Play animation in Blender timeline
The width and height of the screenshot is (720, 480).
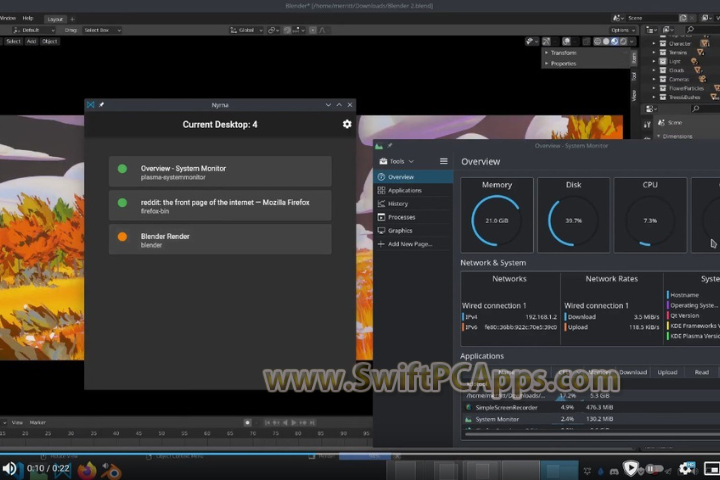(294, 423)
